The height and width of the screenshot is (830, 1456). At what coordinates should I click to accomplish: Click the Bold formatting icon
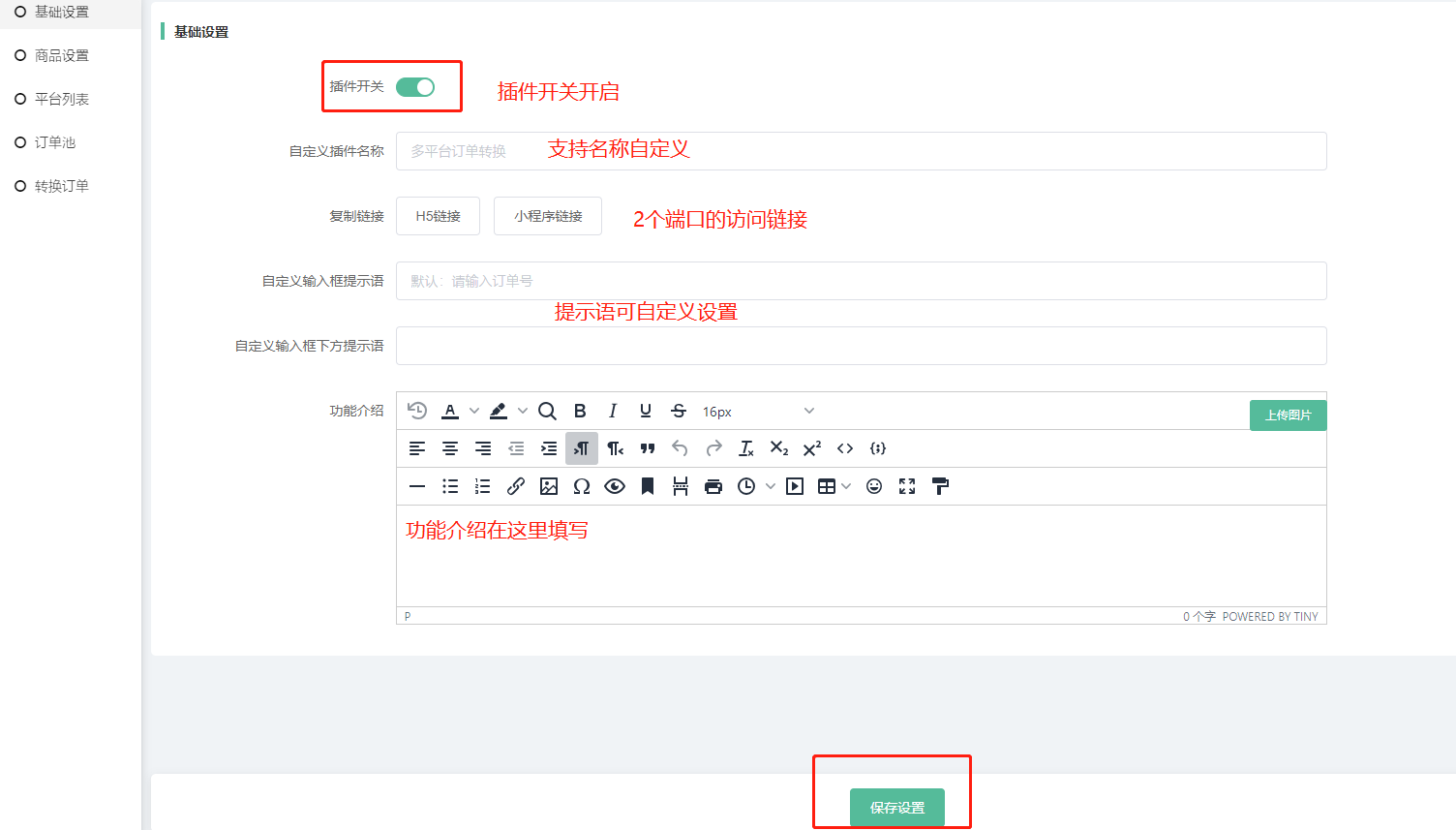pos(580,411)
